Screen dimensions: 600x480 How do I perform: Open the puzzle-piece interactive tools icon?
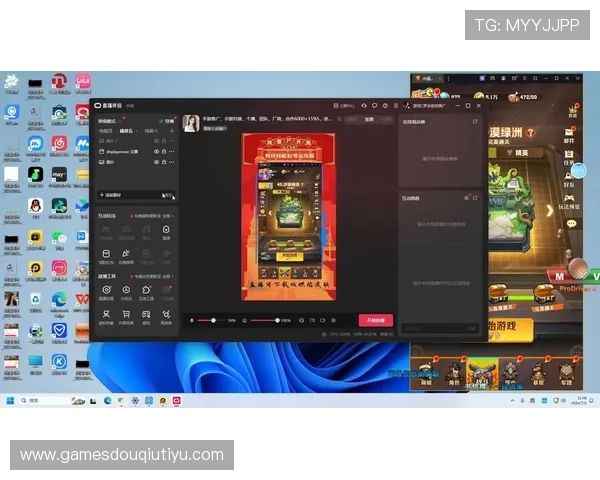tap(146, 290)
